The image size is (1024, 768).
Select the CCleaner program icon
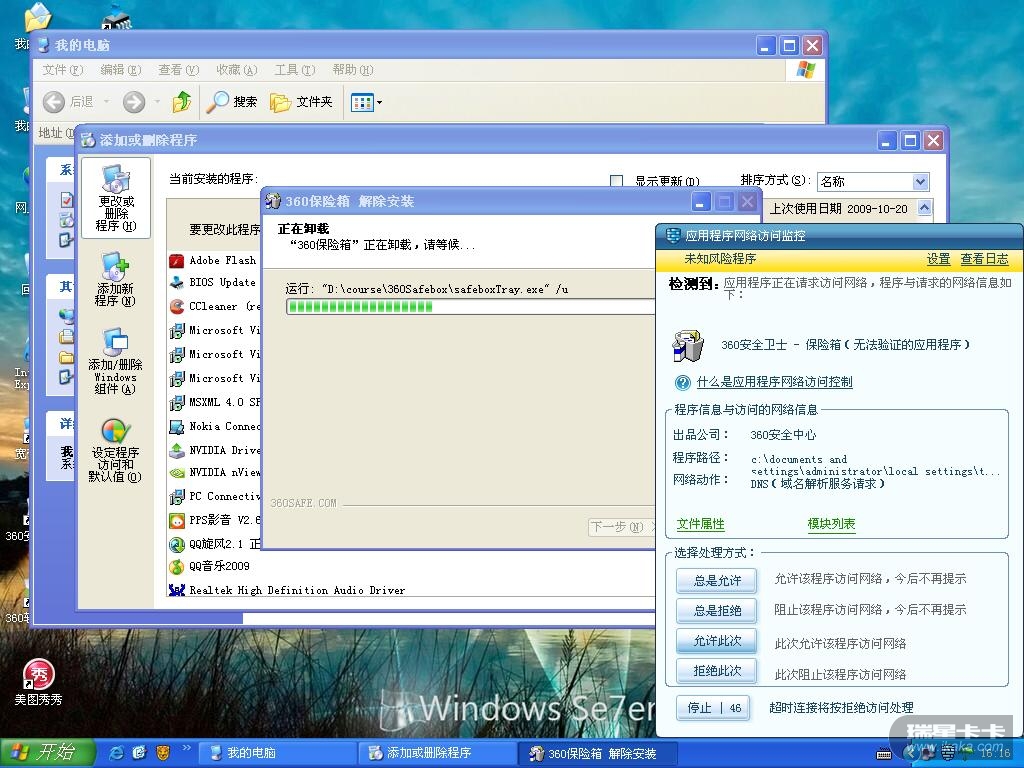point(176,306)
